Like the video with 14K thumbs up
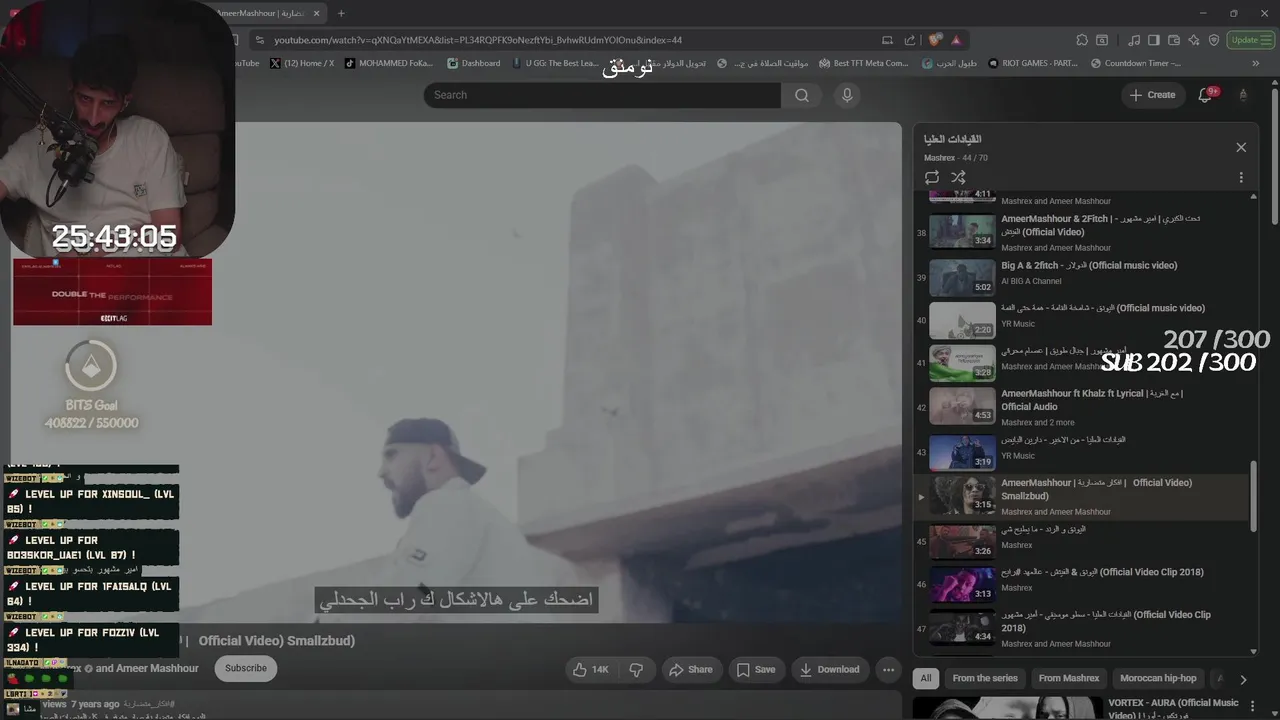 point(590,669)
